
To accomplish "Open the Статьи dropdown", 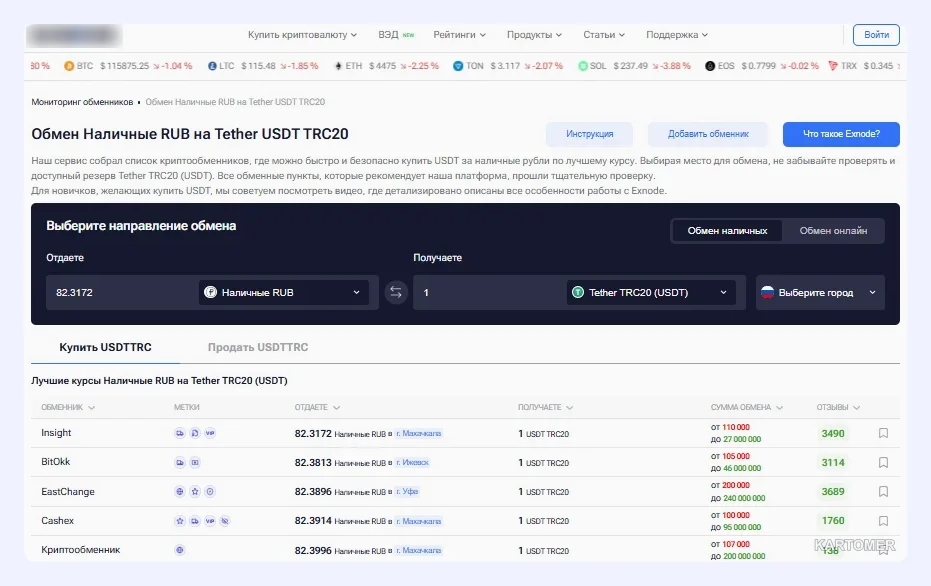I will tap(604, 35).
